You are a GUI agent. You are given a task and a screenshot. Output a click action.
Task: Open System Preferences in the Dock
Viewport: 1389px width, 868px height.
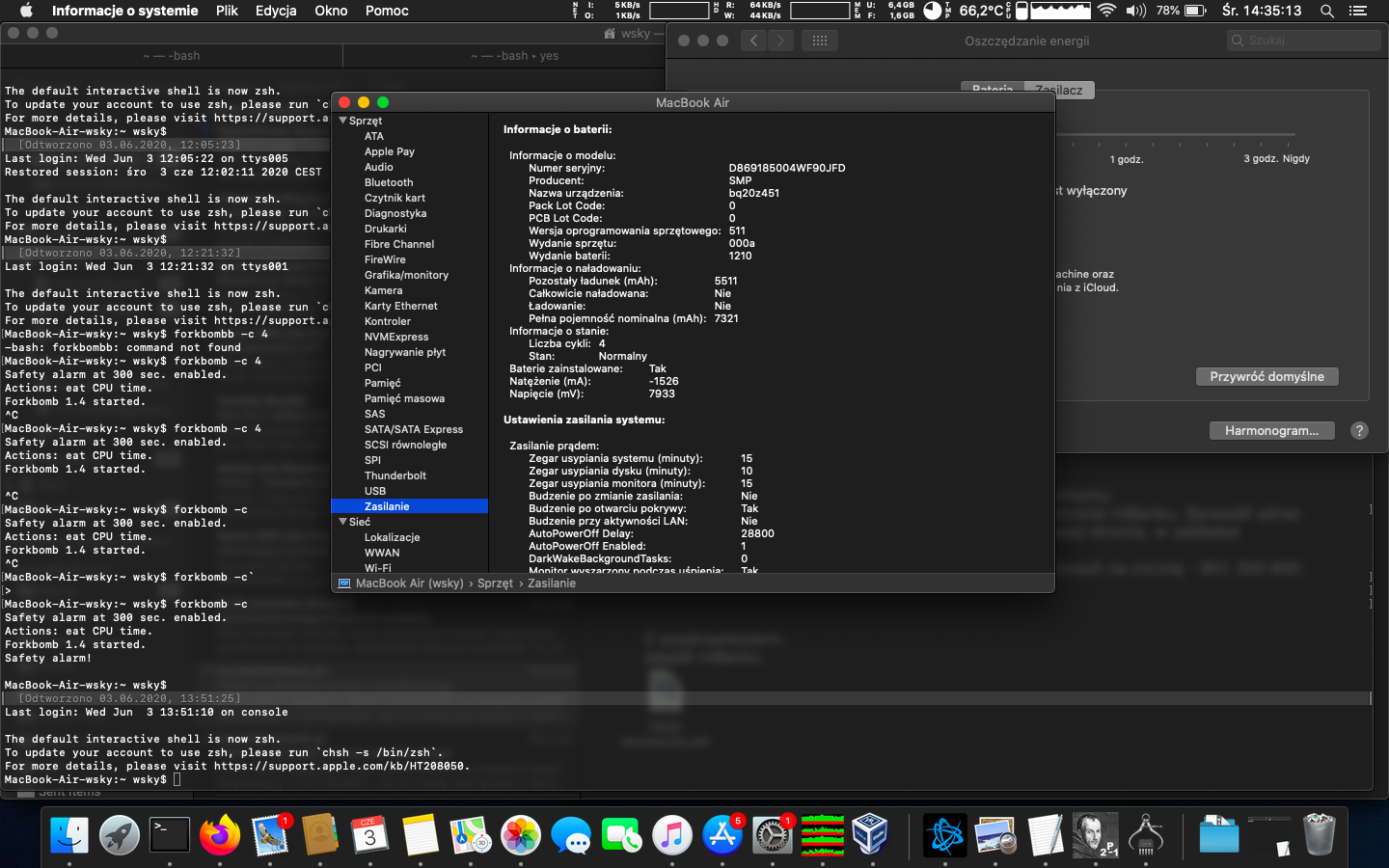pyautogui.click(x=772, y=834)
